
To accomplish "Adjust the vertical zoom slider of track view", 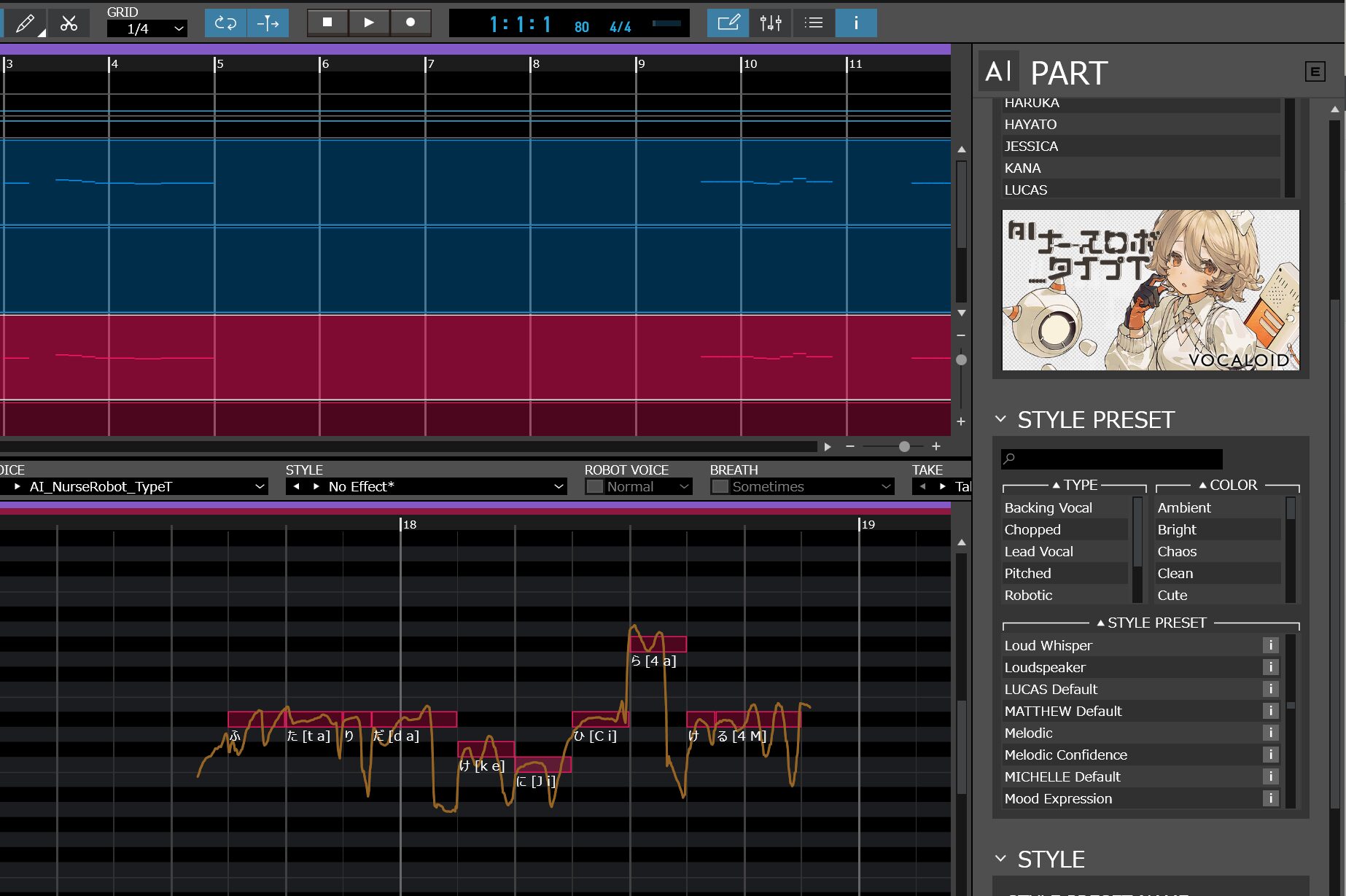I will click(961, 359).
